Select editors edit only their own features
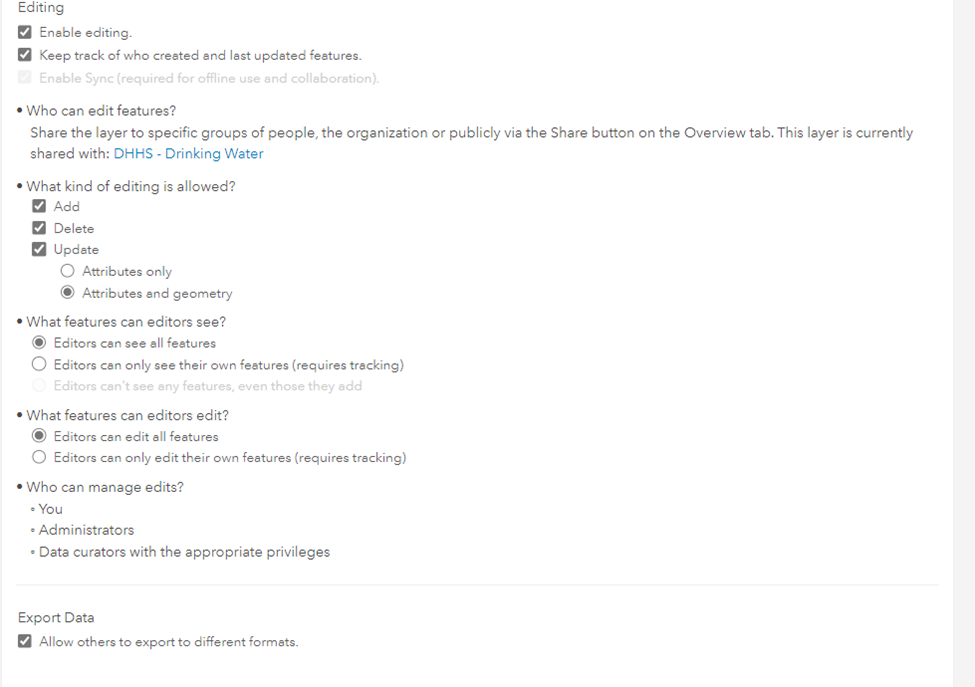The height and width of the screenshot is (687, 975). (39, 457)
